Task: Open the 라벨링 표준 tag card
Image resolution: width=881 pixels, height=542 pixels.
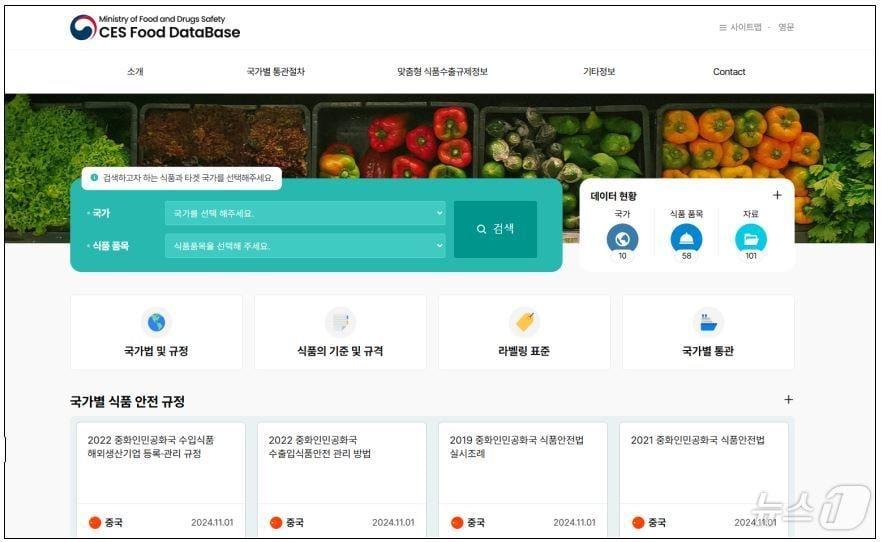Action: point(524,332)
